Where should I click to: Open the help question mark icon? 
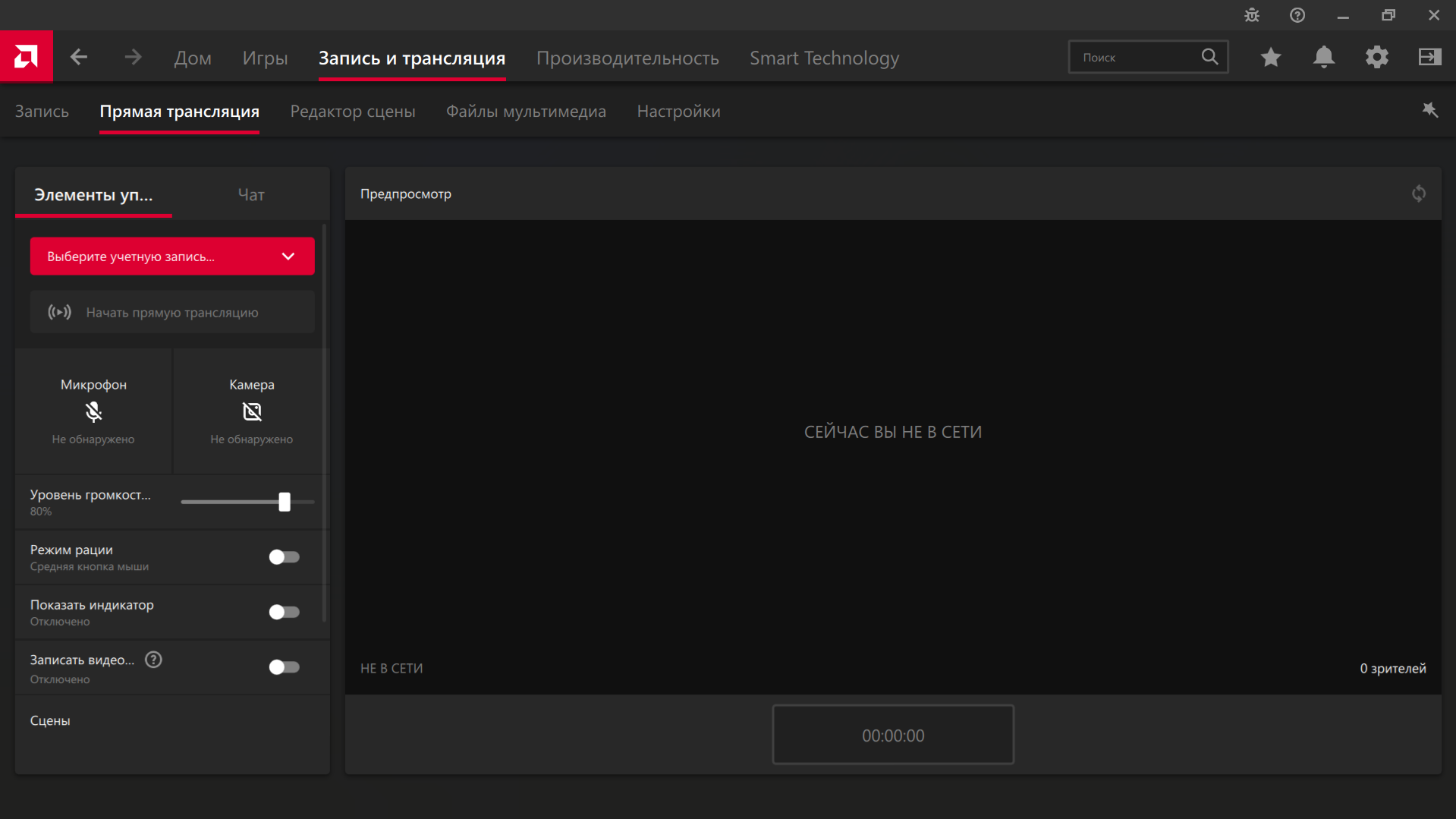coord(1297,15)
